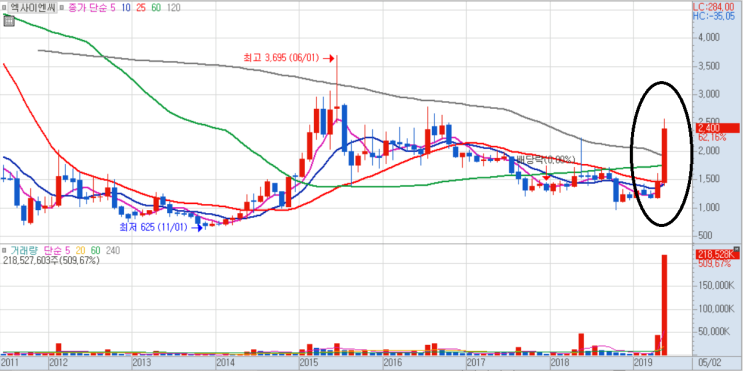The image size is (743, 371).
Task: Click the 3,000 price axis label
Action: tap(710, 95)
